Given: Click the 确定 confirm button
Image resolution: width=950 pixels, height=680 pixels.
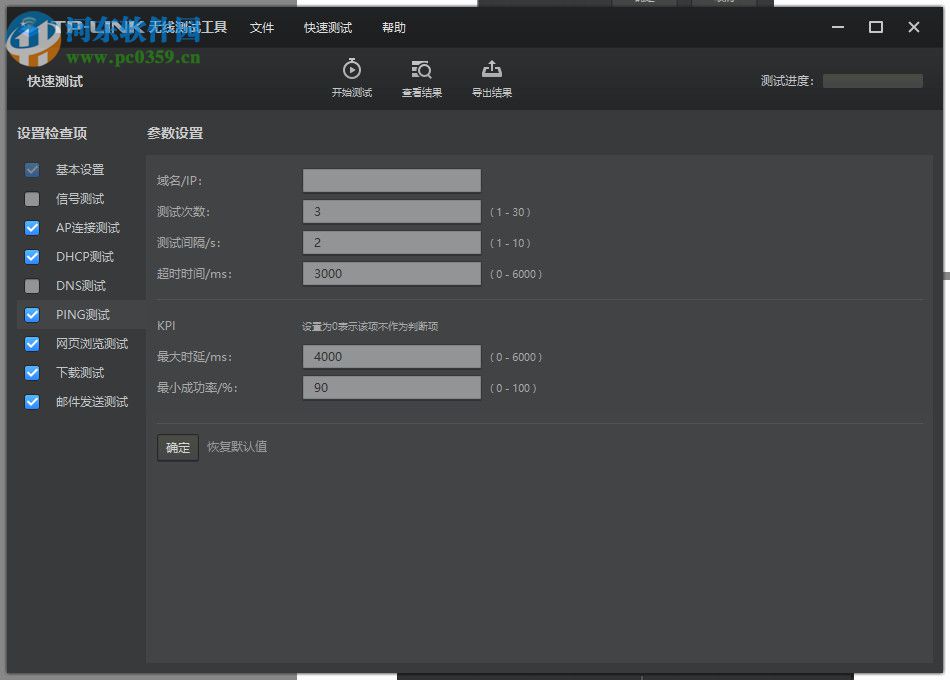Looking at the screenshot, I should pyautogui.click(x=177, y=447).
